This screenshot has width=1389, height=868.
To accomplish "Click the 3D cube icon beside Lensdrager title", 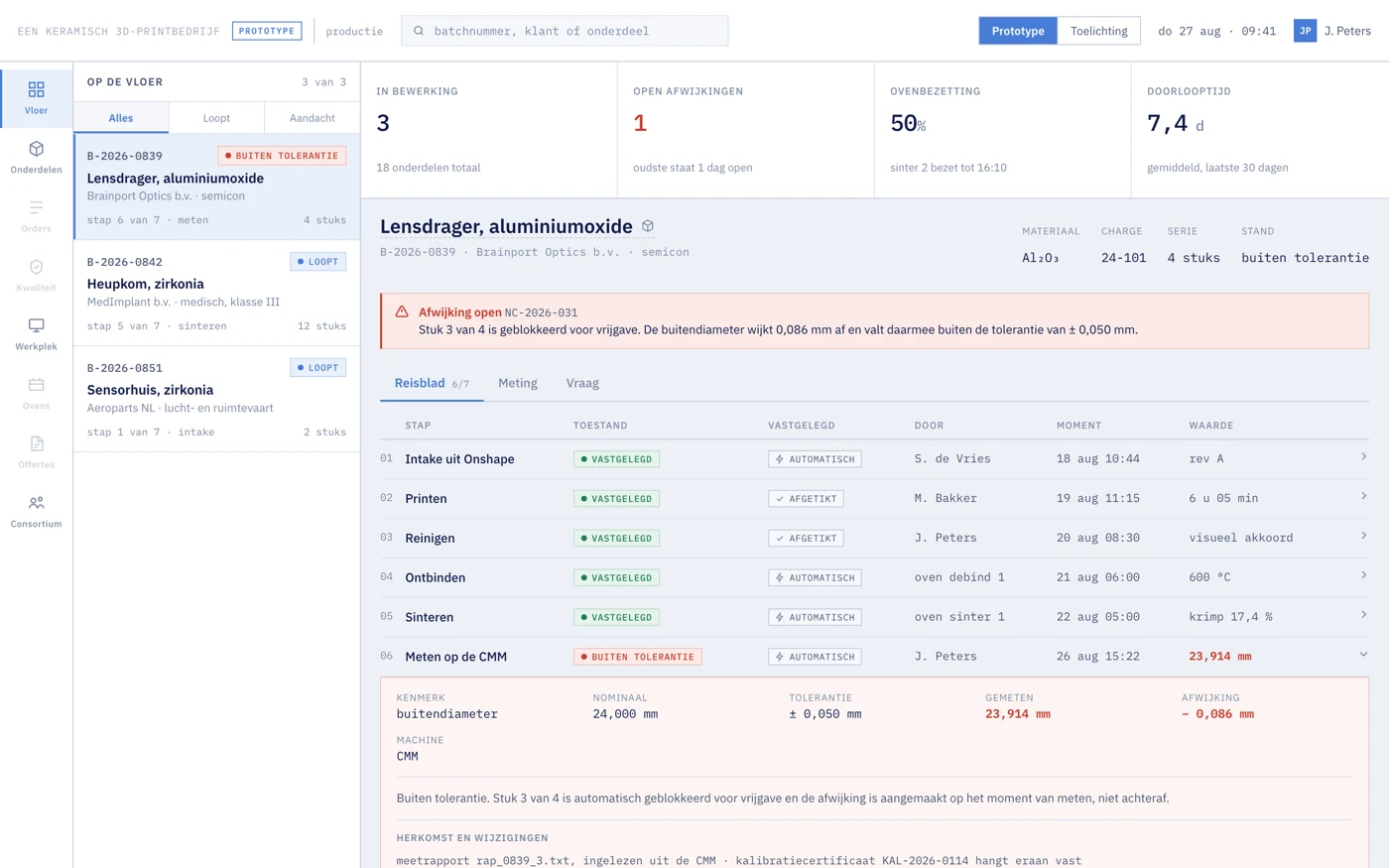I will pyautogui.click(x=648, y=226).
